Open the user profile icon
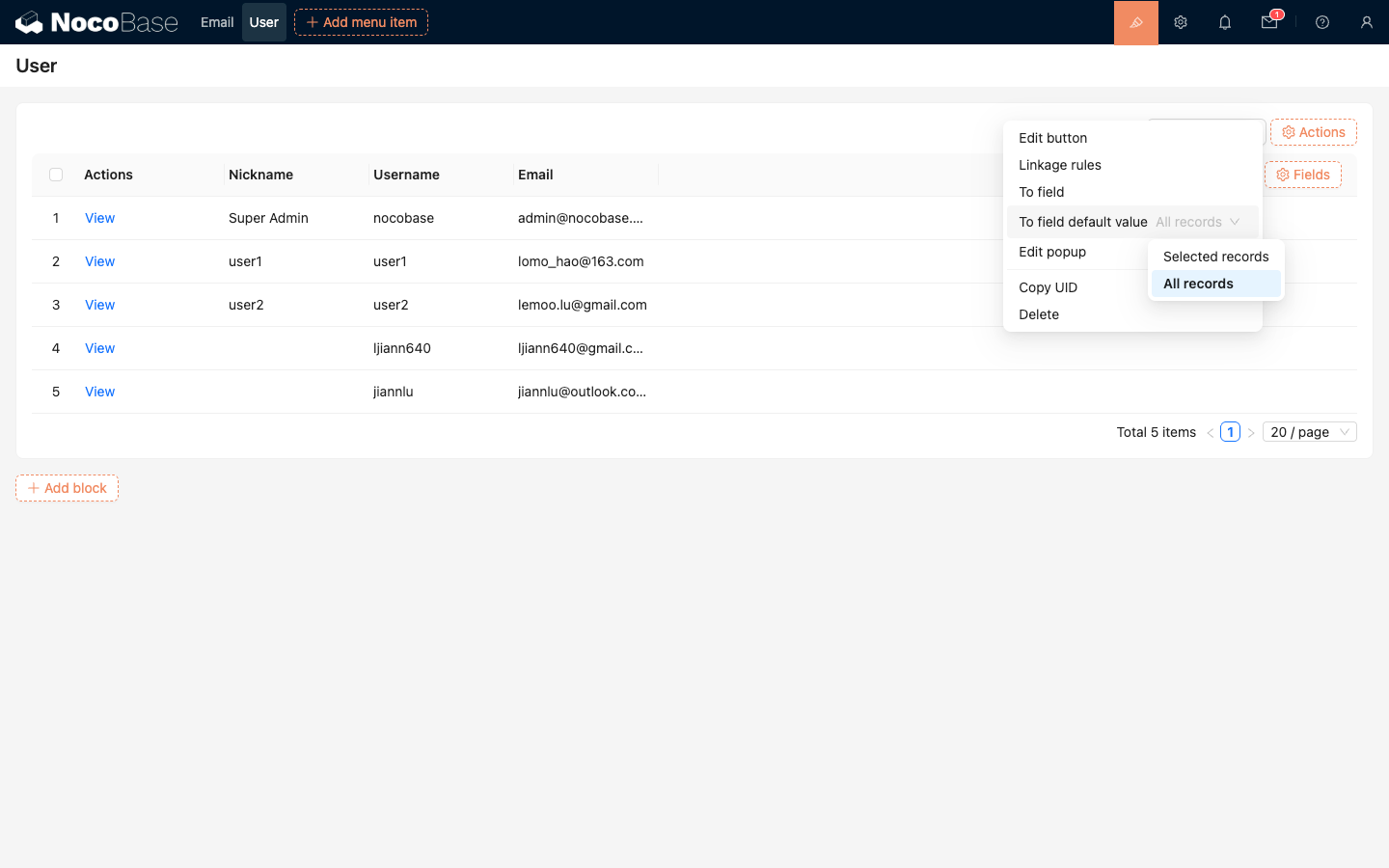This screenshot has height=868, width=1389. [1366, 22]
